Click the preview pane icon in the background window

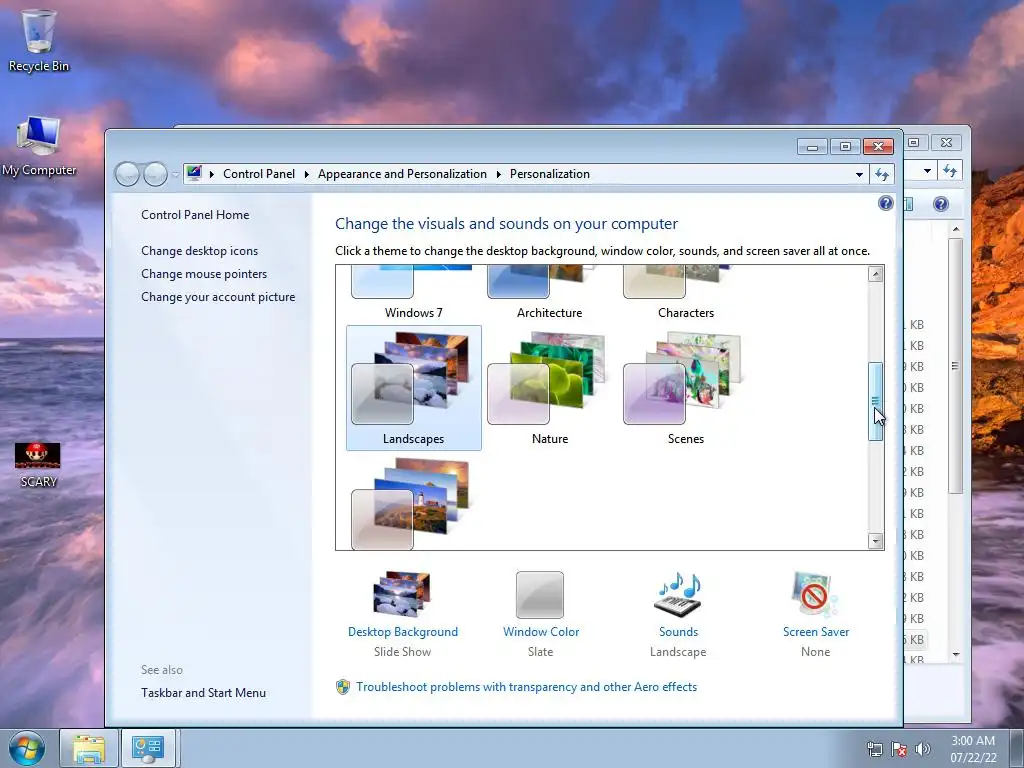[908, 204]
